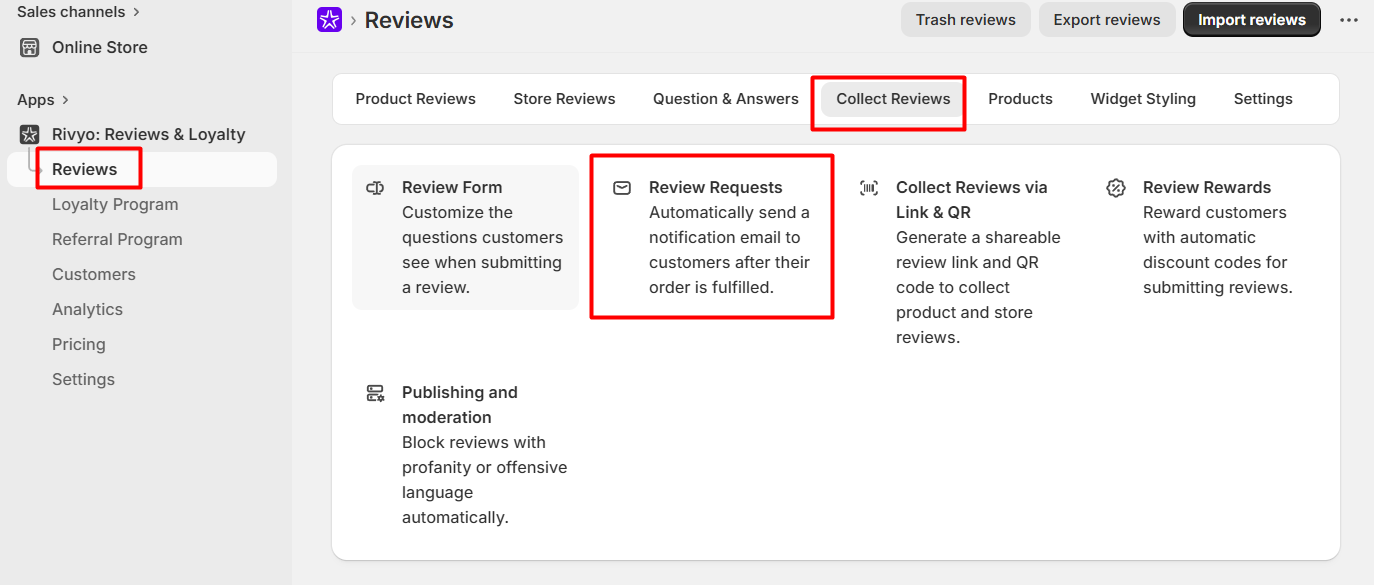The image size is (1374, 585).
Task: Switch to the Product Reviews tab
Action: [x=416, y=99]
